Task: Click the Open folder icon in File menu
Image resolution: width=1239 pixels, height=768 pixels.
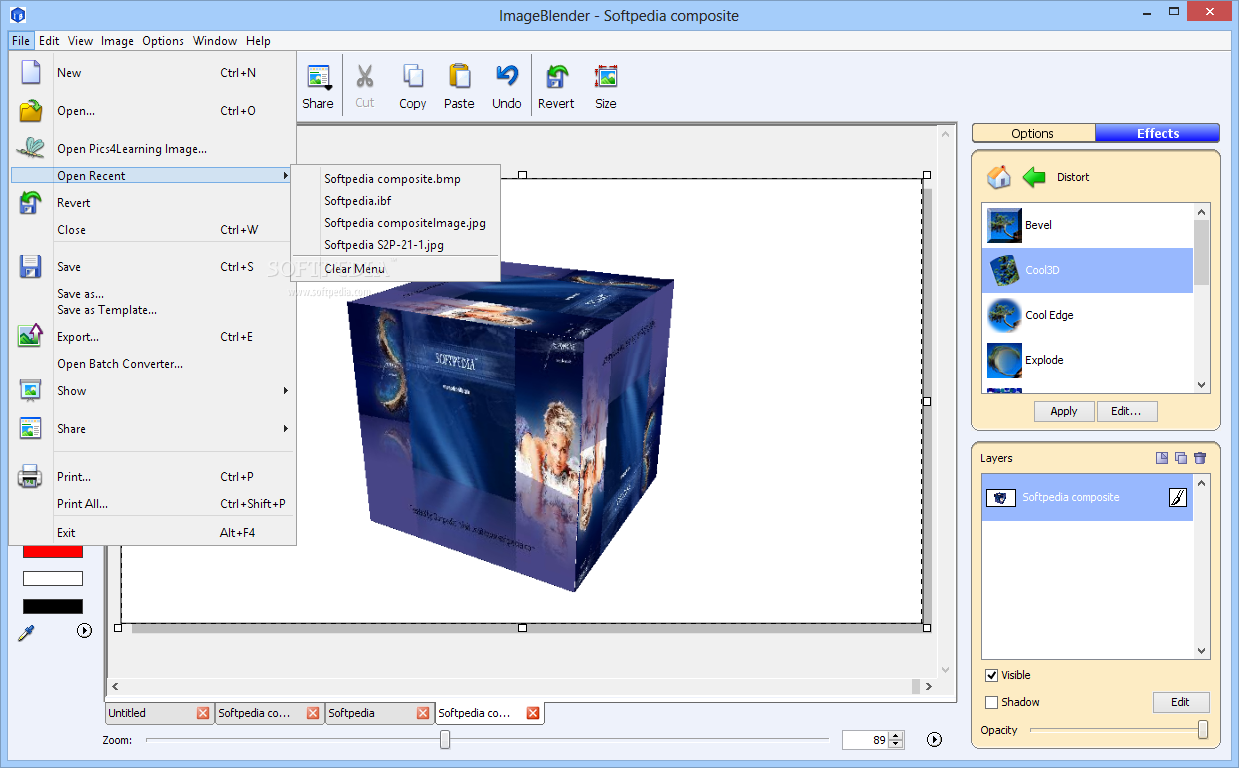Action: [x=31, y=110]
